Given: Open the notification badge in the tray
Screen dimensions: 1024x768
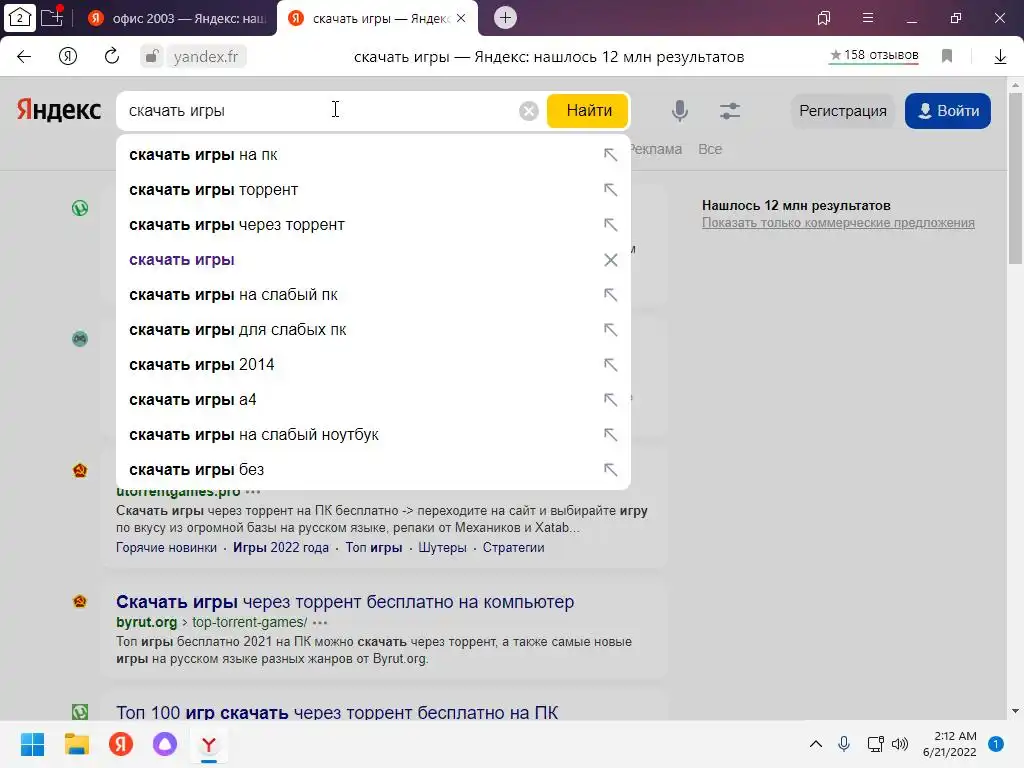Looking at the screenshot, I should click(996, 744).
